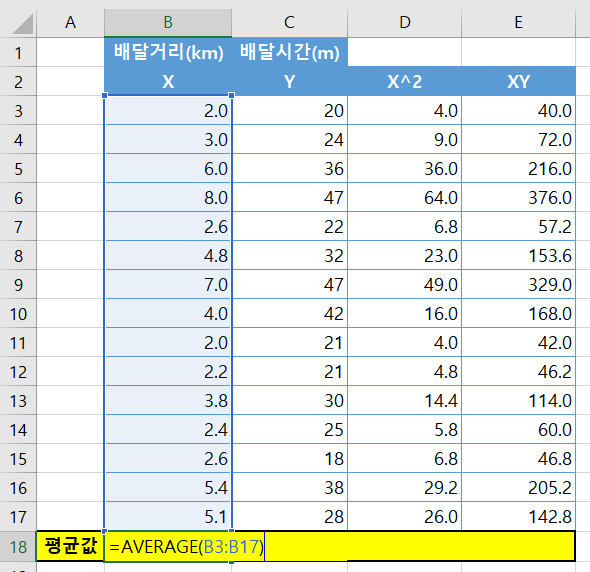
Task: Click the 배달거리(km) header cell
Action: [168, 52]
